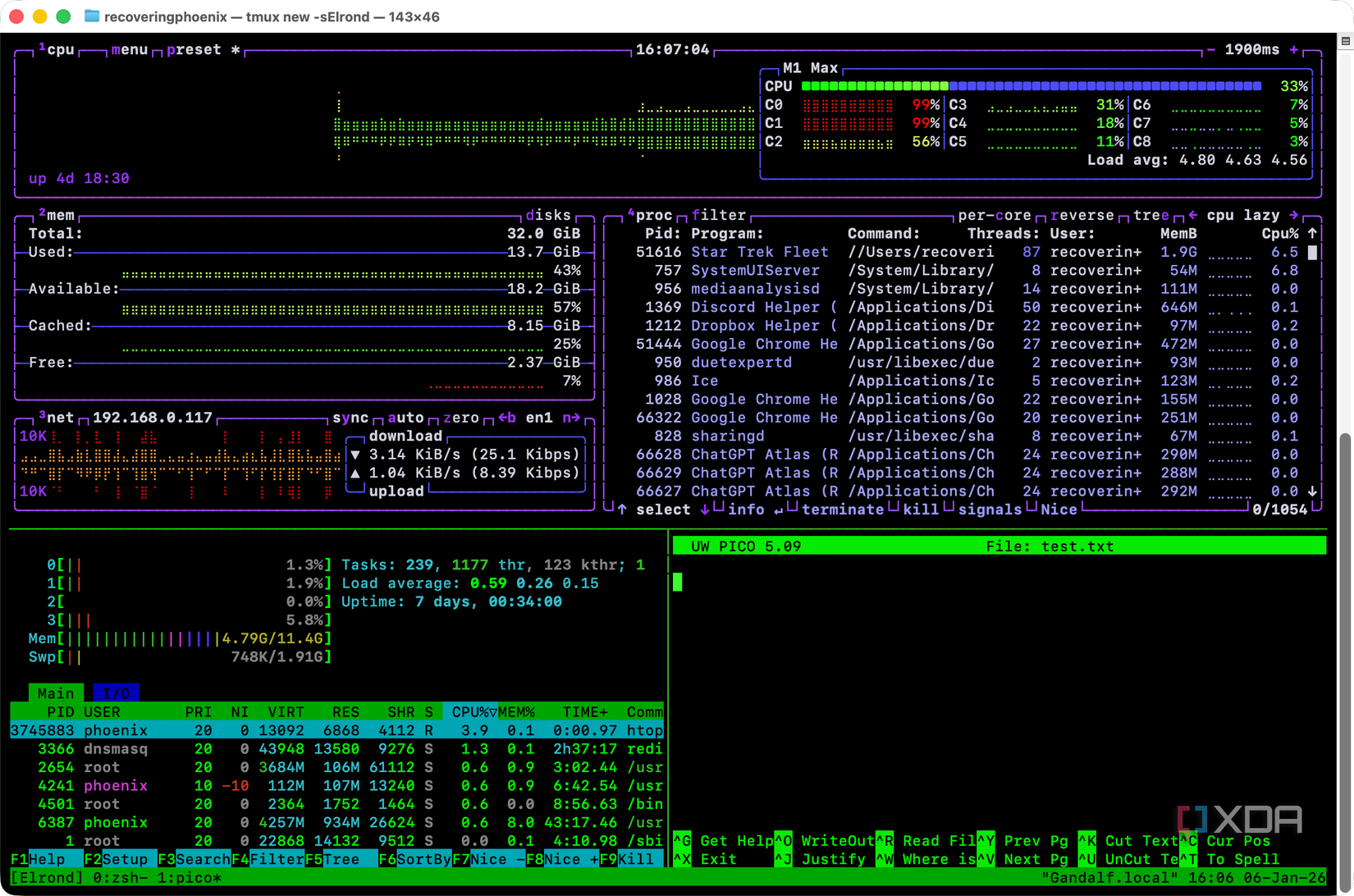Toggle reverse sorting of processes
The height and width of the screenshot is (896, 1354).
[x=1082, y=215]
